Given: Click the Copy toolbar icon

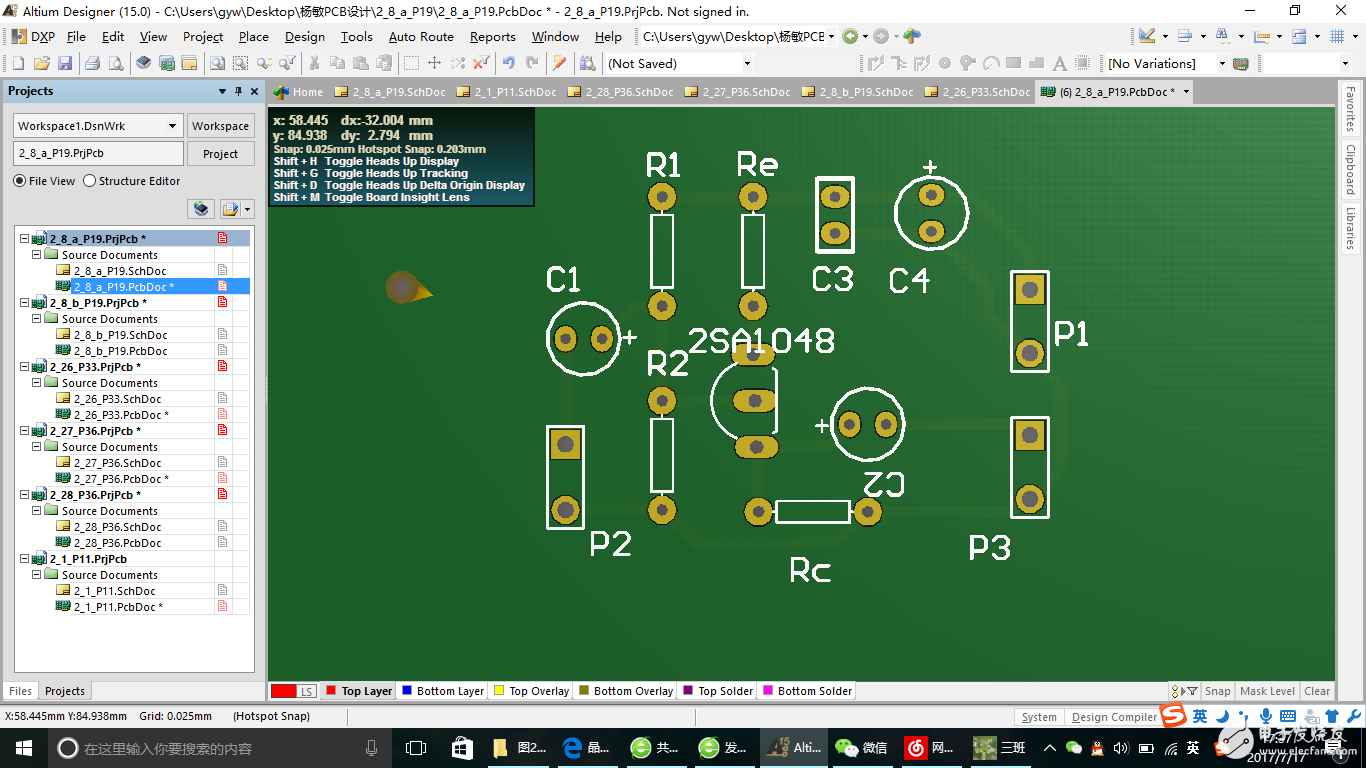Looking at the screenshot, I should (338, 63).
